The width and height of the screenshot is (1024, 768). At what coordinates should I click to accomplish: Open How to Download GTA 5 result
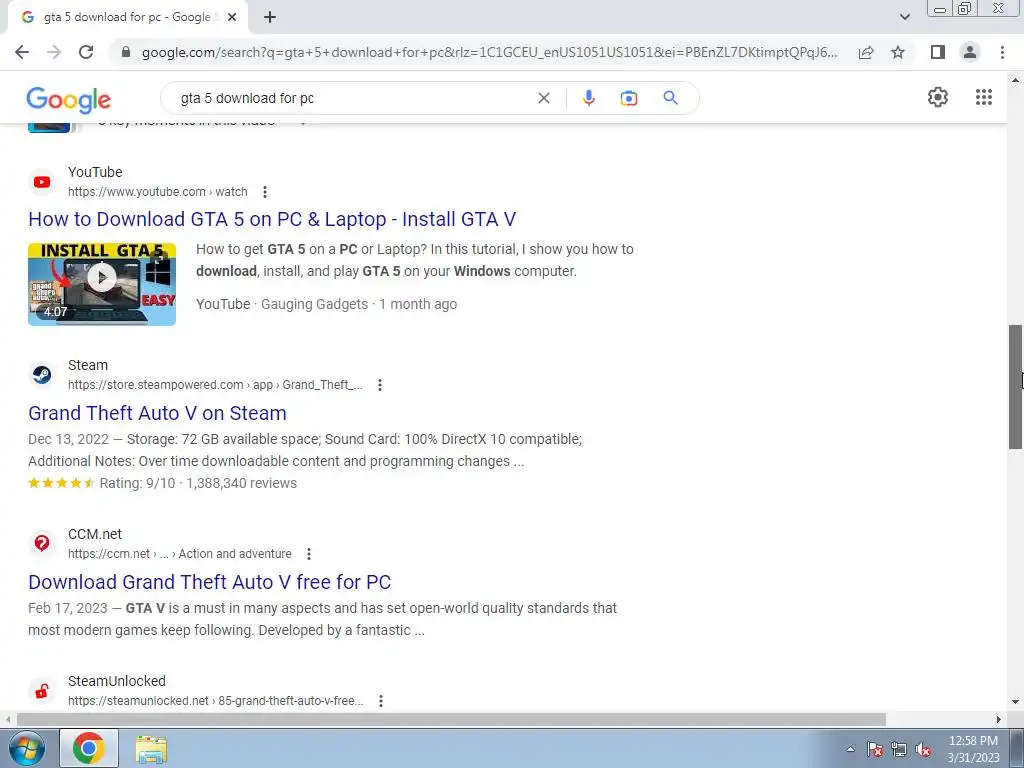[x=272, y=219]
